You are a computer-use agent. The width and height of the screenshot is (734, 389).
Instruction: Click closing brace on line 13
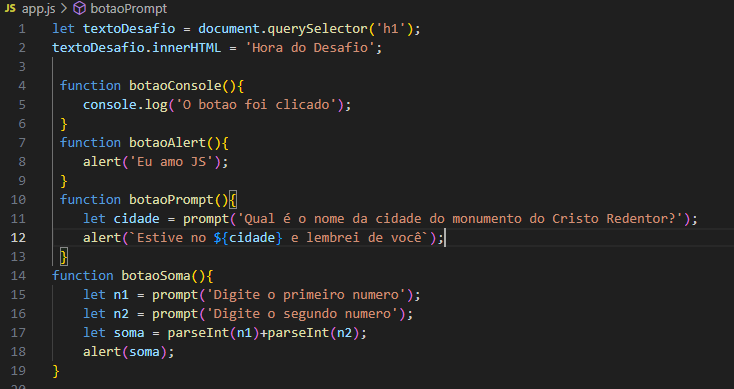point(64,257)
